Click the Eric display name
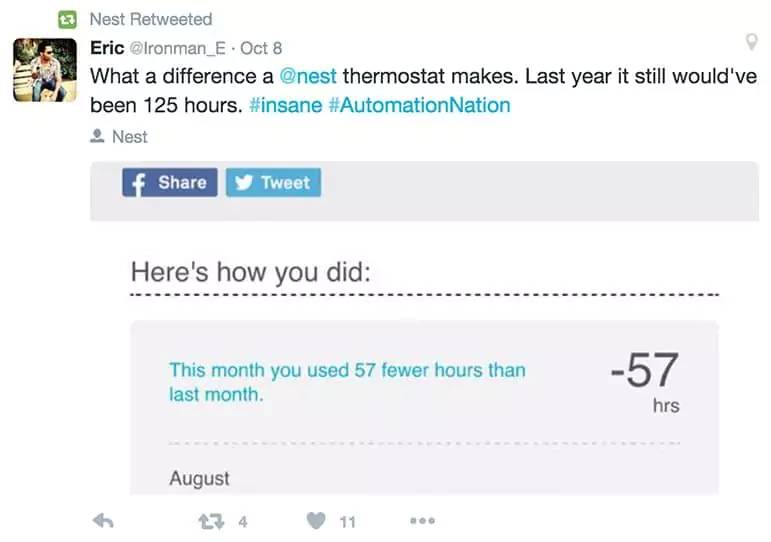771x542 pixels. coord(107,48)
